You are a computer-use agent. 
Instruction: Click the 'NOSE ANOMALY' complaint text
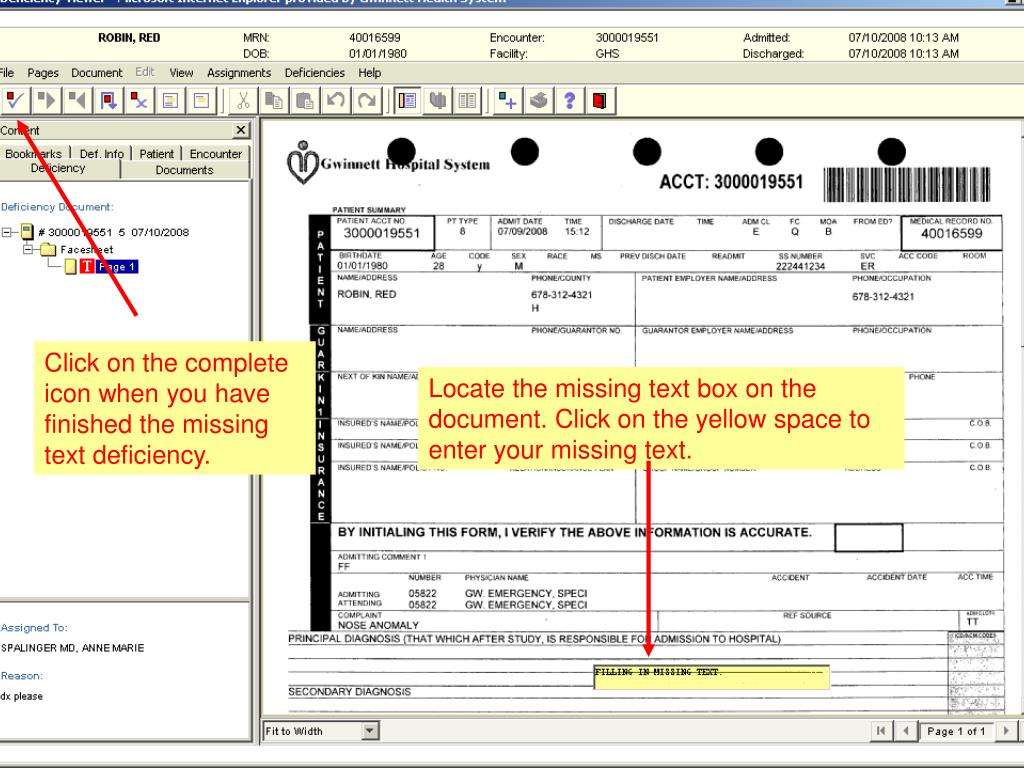point(378,625)
